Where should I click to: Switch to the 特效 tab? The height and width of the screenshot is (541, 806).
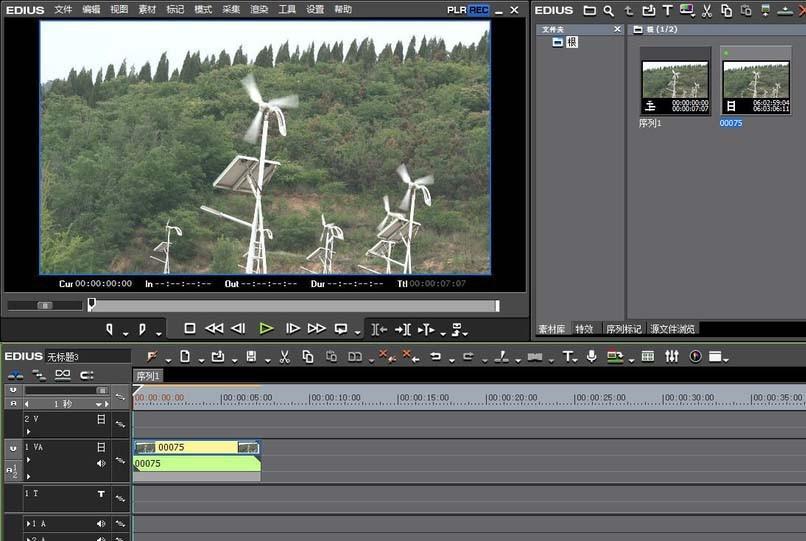point(584,329)
